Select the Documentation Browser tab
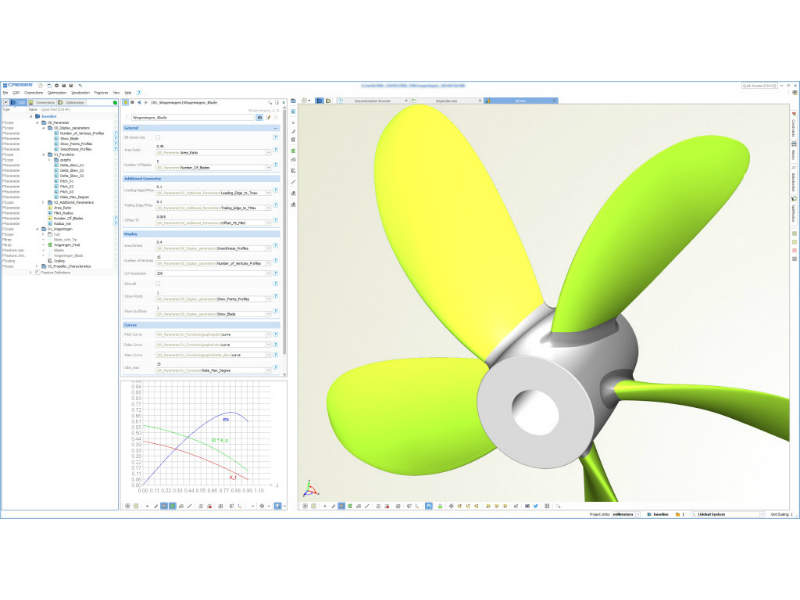Viewport: 800px width, 600px height. tap(372, 101)
